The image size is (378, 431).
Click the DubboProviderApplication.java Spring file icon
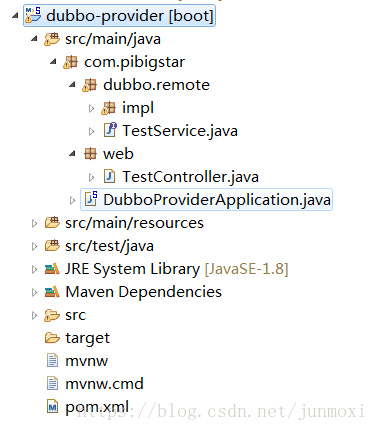coord(91,199)
